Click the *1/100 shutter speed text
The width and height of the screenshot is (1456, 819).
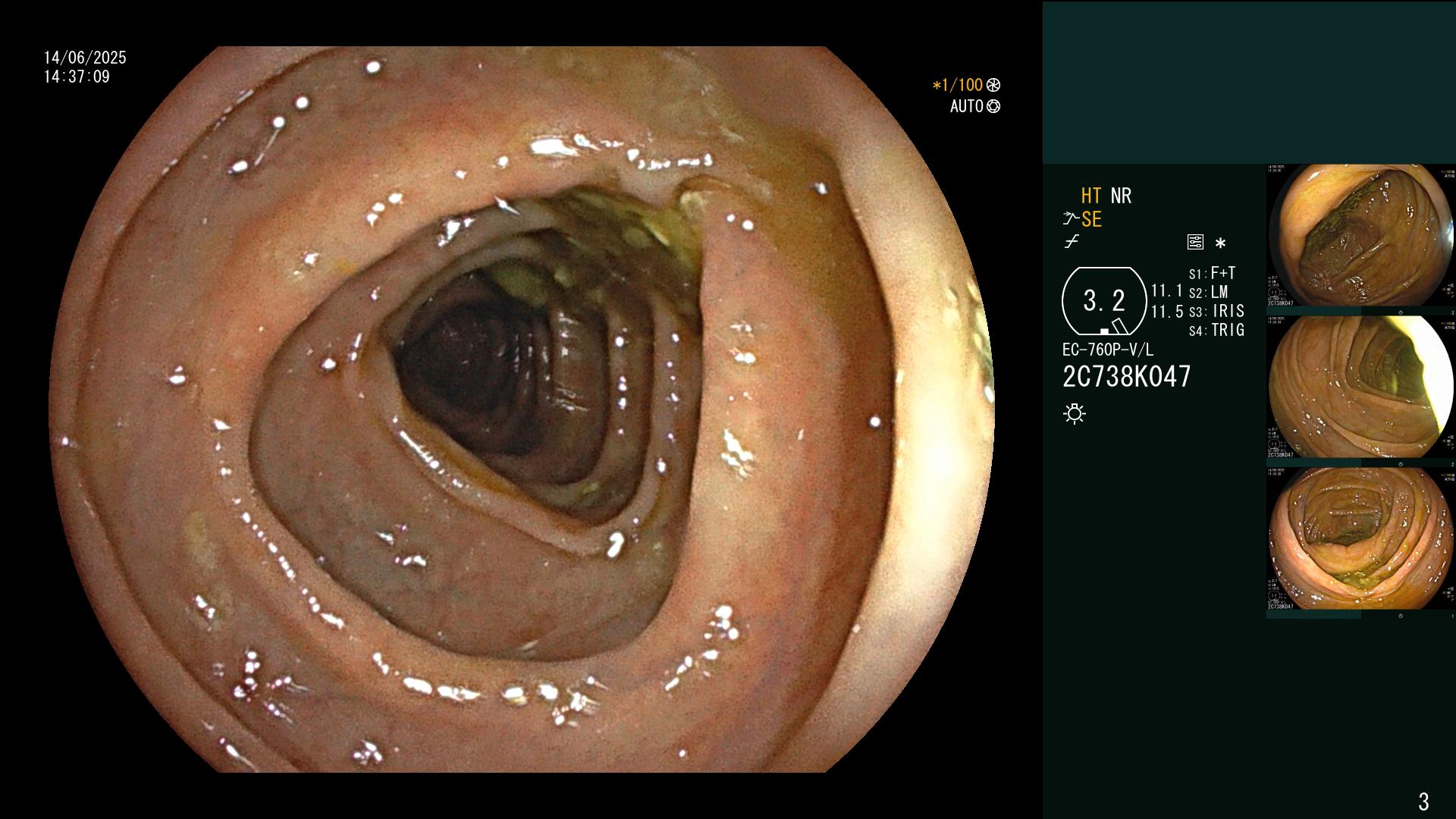click(957, 86)
